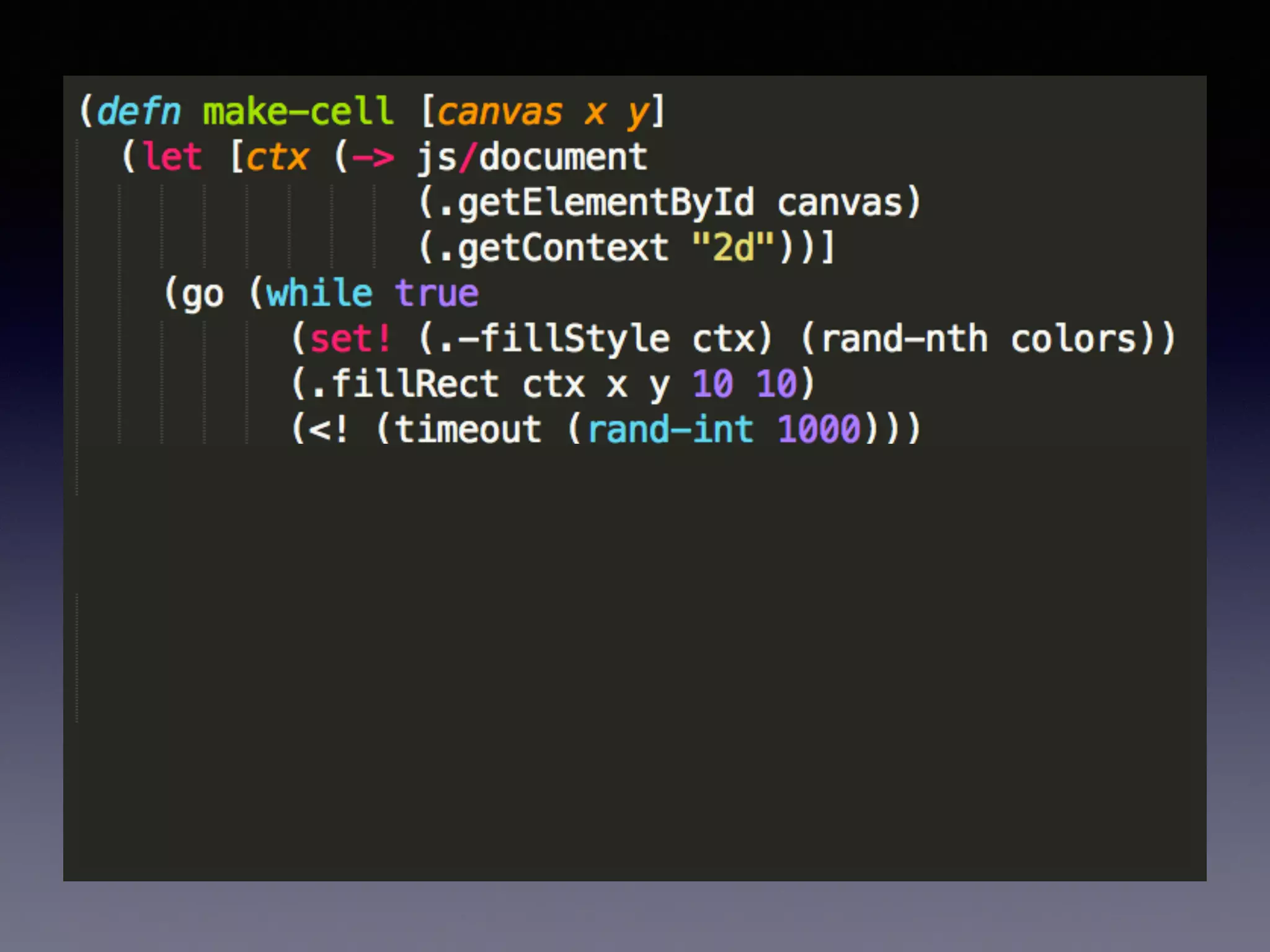
Task: Click the .getElementById method call
Action: point(596,203)
